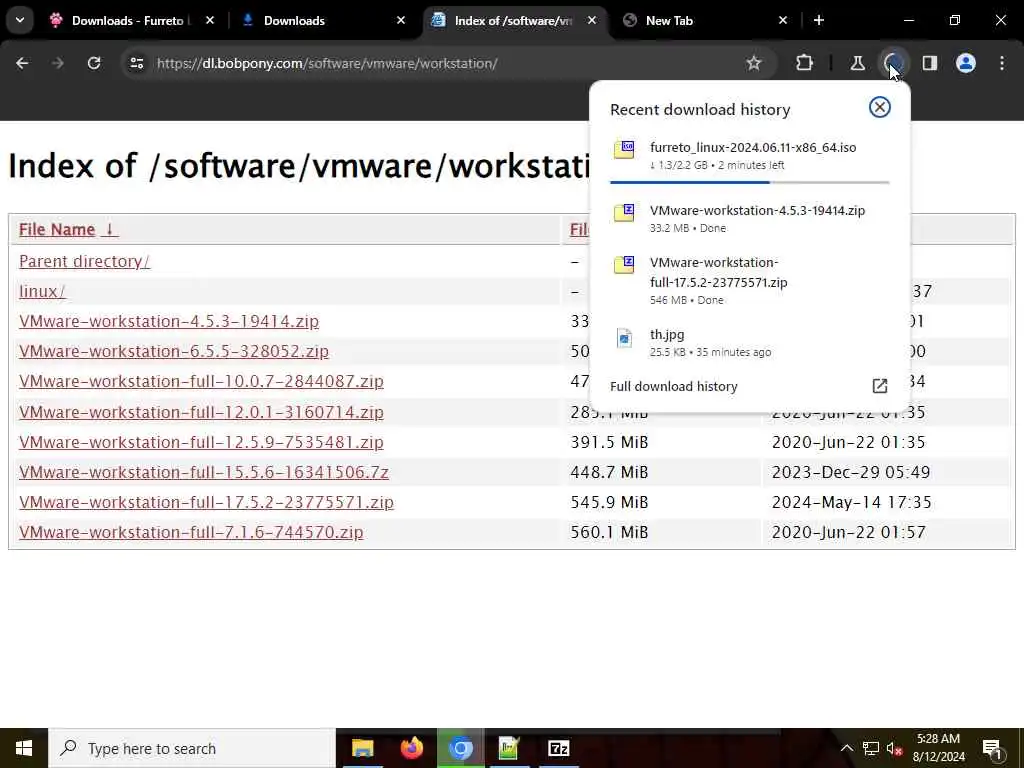Open the Extensions puzzle icon
The image size is (1024, 768).
click(x=805, y=63)
